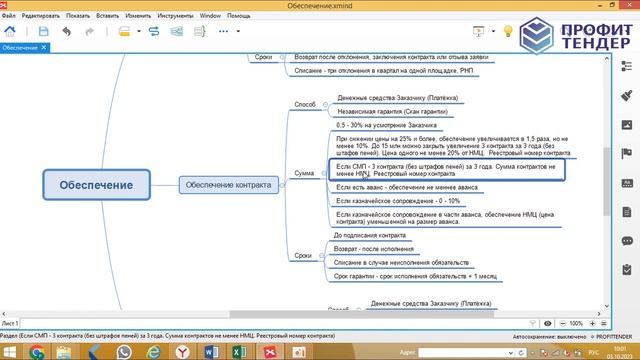Viewport: 640px width, 360px height.
Task: Select topic Возврат - после исполнения
Action: tap(373, 249)
